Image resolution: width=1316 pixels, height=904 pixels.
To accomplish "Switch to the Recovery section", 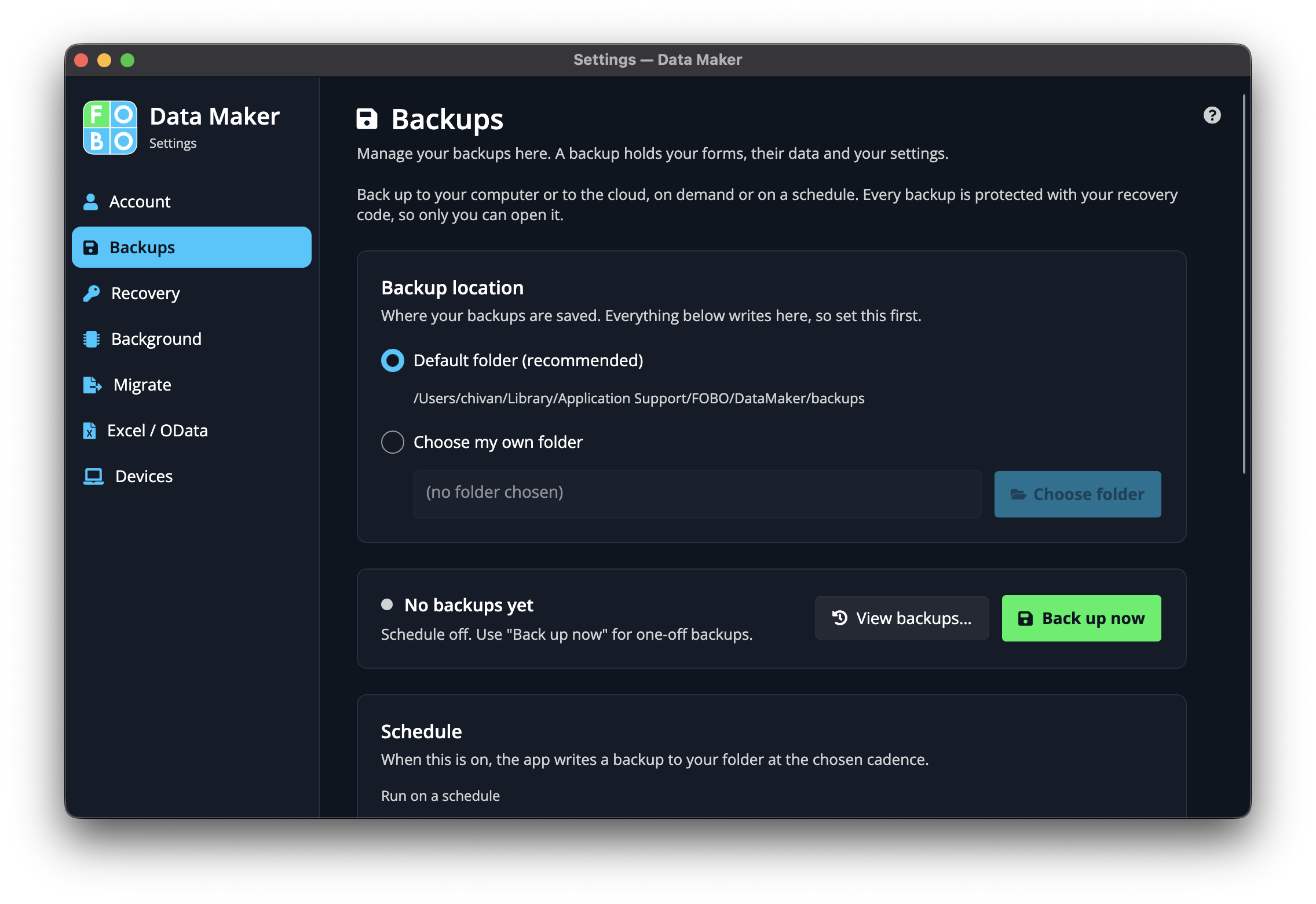I will coord(192,293).
